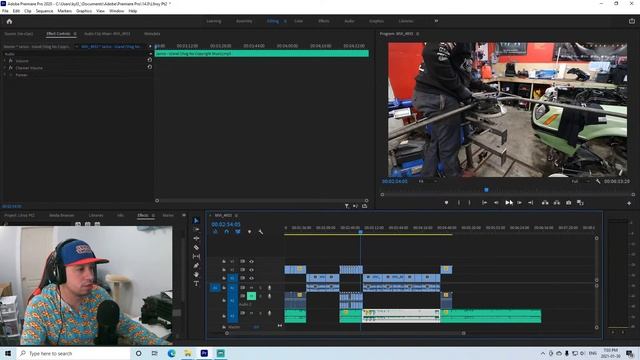Toggle Snap in the timeline
Image resolution: width=640 pixels, height=360 pixels.
(x=227, y=232)
